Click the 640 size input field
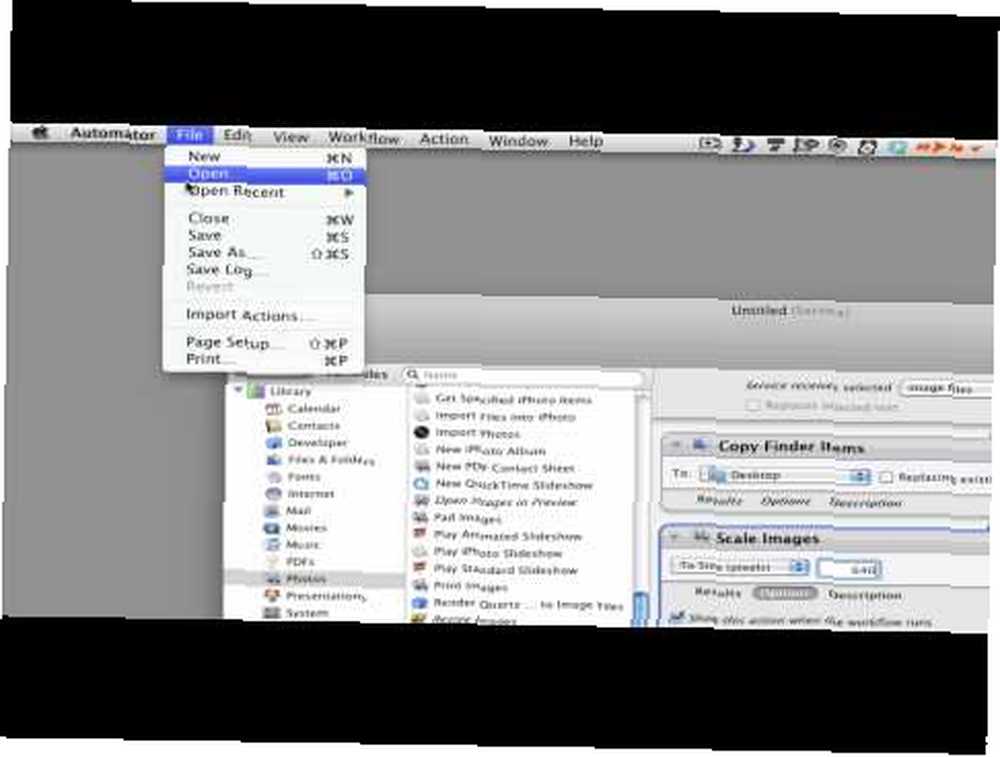 pos(849,569)
